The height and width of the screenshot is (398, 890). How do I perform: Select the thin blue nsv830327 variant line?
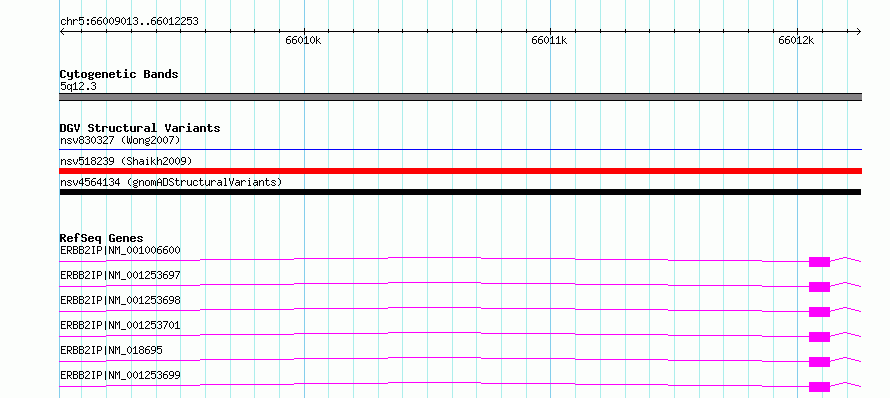pos(461,150)
